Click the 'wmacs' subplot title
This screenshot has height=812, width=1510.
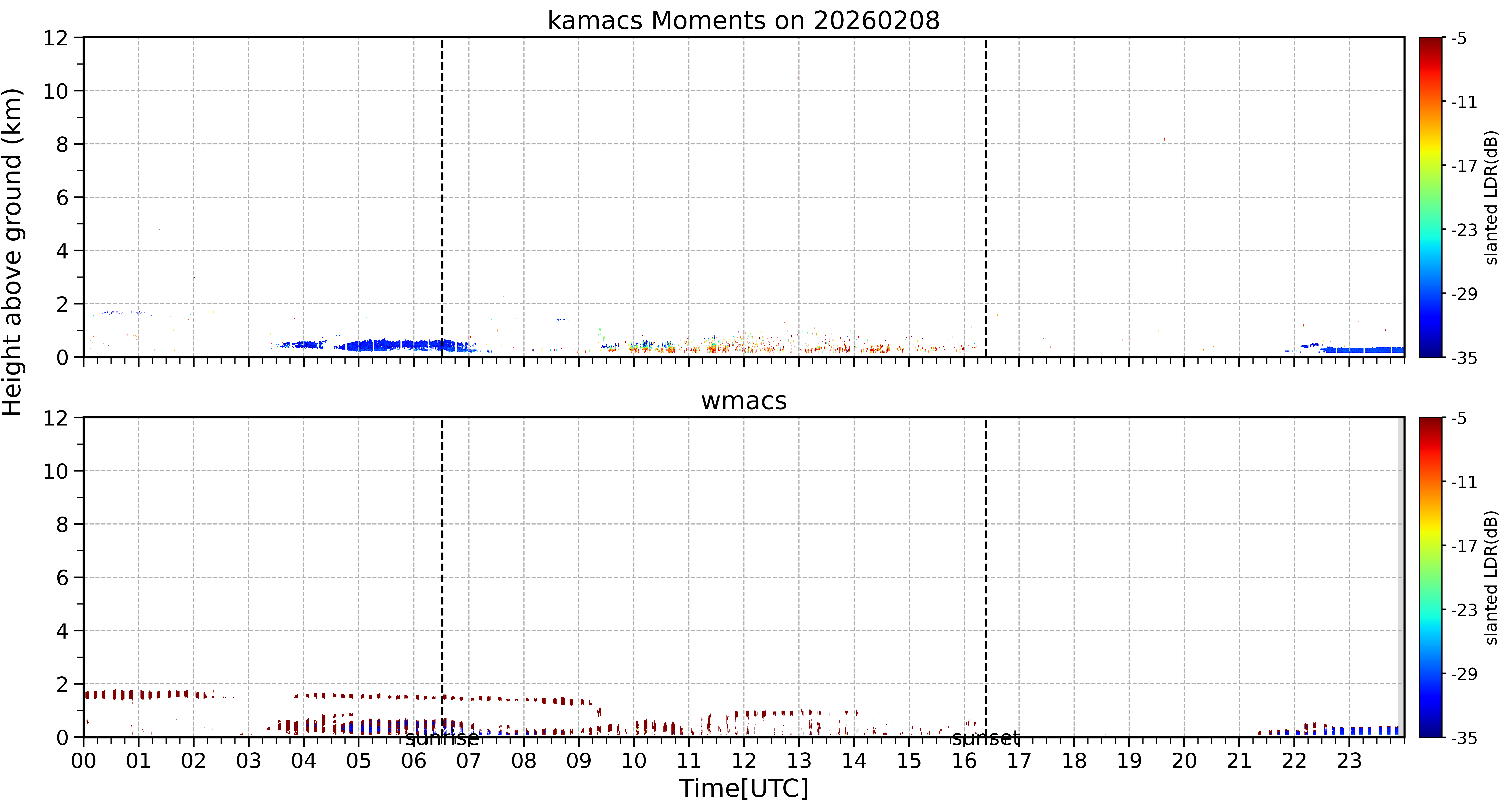click(744, 401)
